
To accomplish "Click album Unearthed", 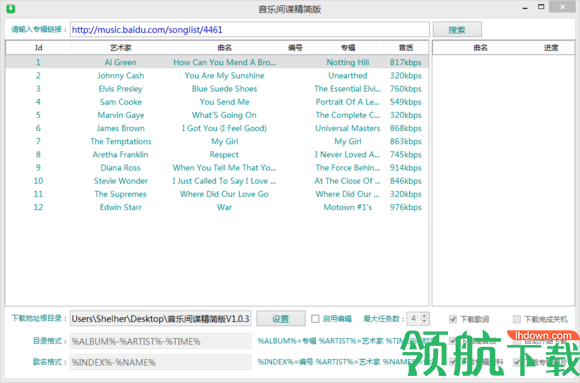I will click(x=348, y=75).
